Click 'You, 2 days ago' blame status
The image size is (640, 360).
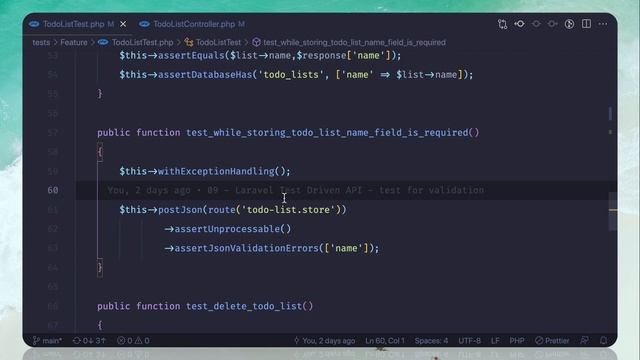tap(324, 340)
